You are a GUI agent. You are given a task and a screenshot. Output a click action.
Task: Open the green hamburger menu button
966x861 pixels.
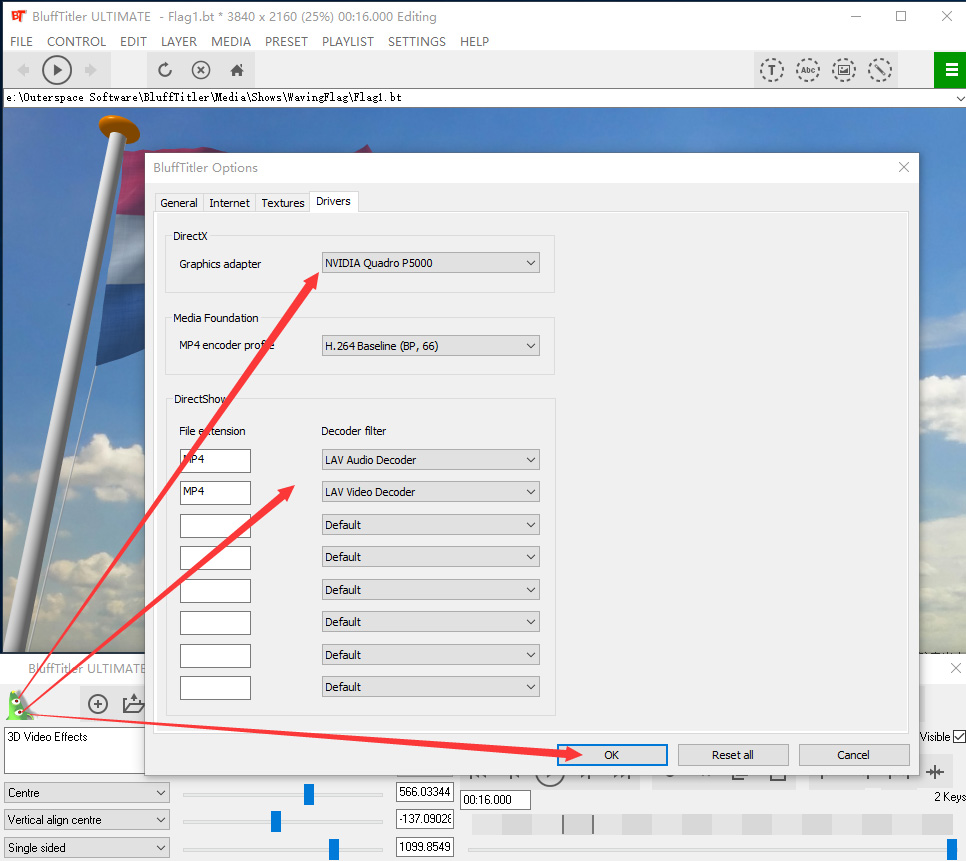(951, 70)
